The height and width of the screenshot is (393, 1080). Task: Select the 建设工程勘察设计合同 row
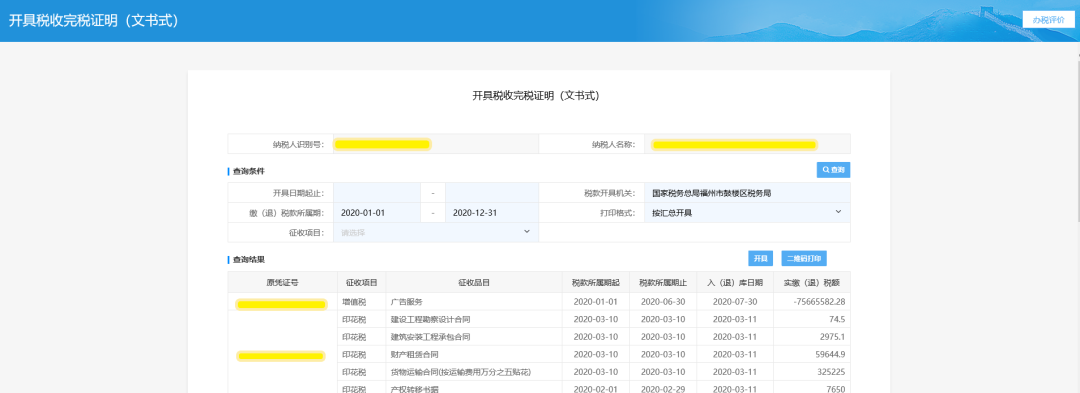tap(594, 319)
